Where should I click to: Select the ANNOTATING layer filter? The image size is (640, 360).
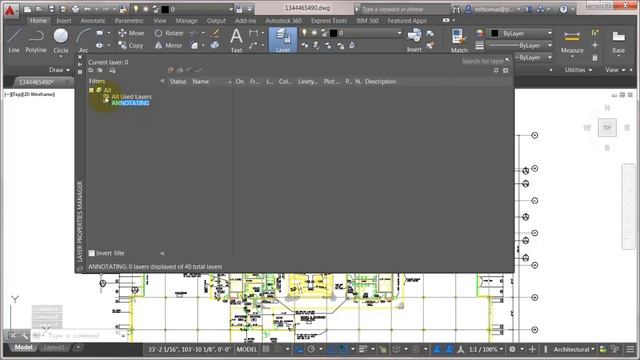click(131, 103)
